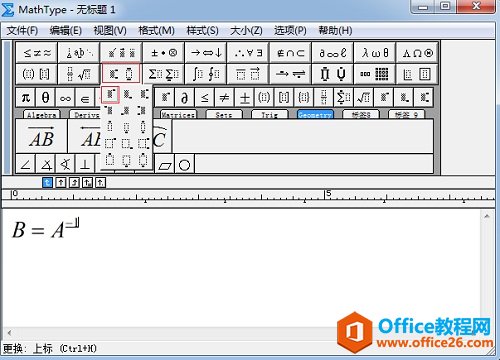Insert the infinity symbol from the small bar
Screen dimensions: 500x360
coord(65,98)
